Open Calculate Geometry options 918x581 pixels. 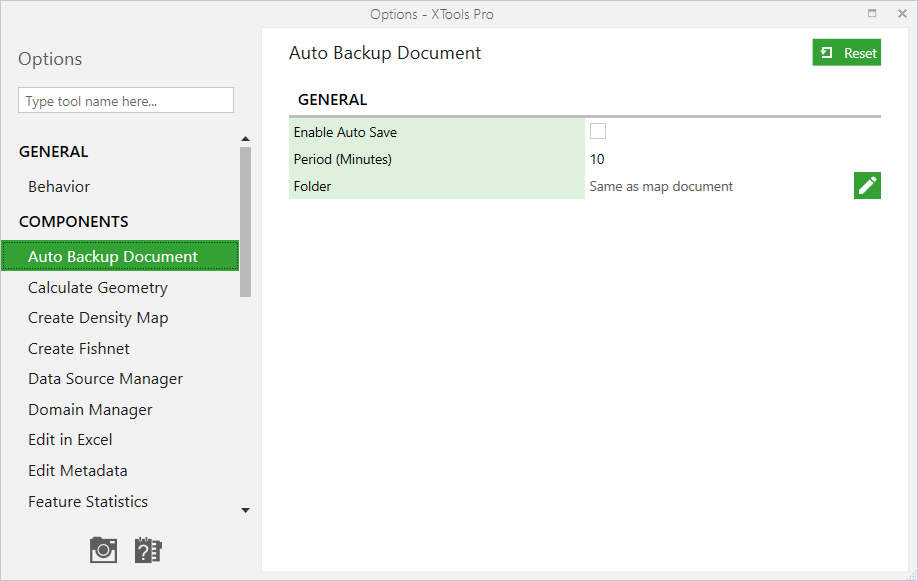(98, 288)
